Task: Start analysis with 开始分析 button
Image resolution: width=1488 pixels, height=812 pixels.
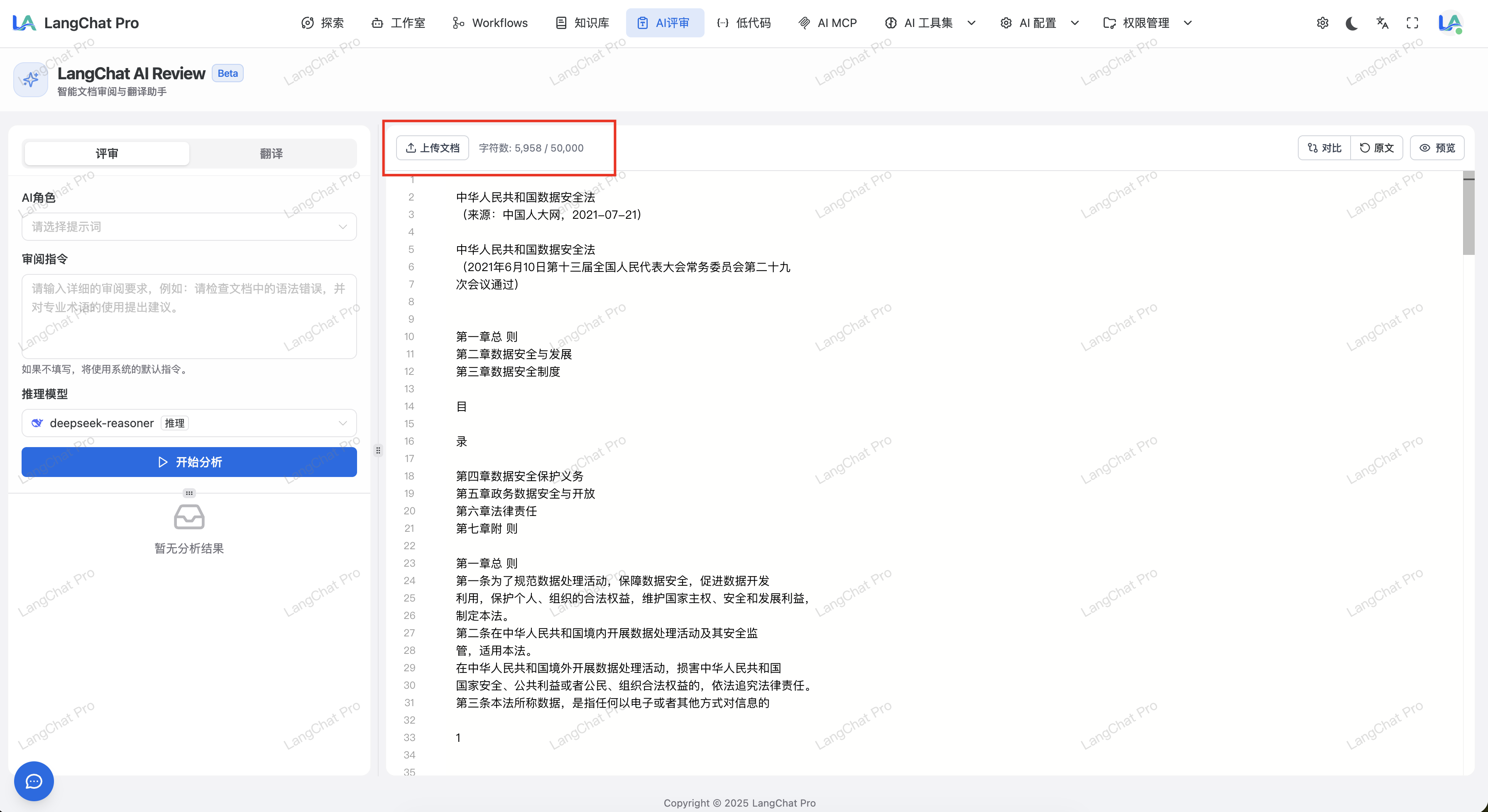Action: (189, 462)
